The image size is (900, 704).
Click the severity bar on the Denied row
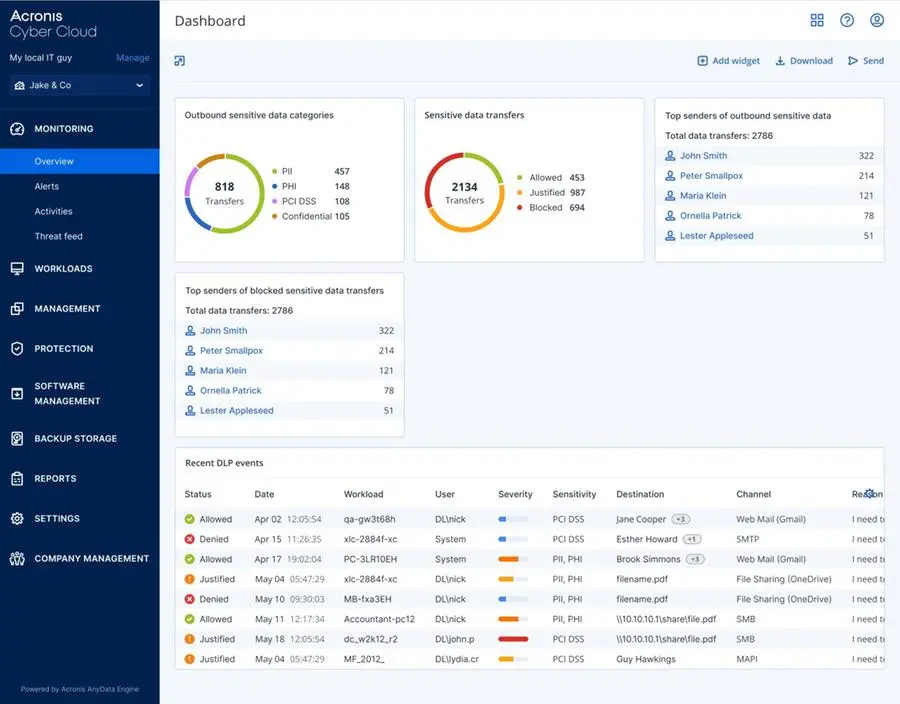point(510,538)
